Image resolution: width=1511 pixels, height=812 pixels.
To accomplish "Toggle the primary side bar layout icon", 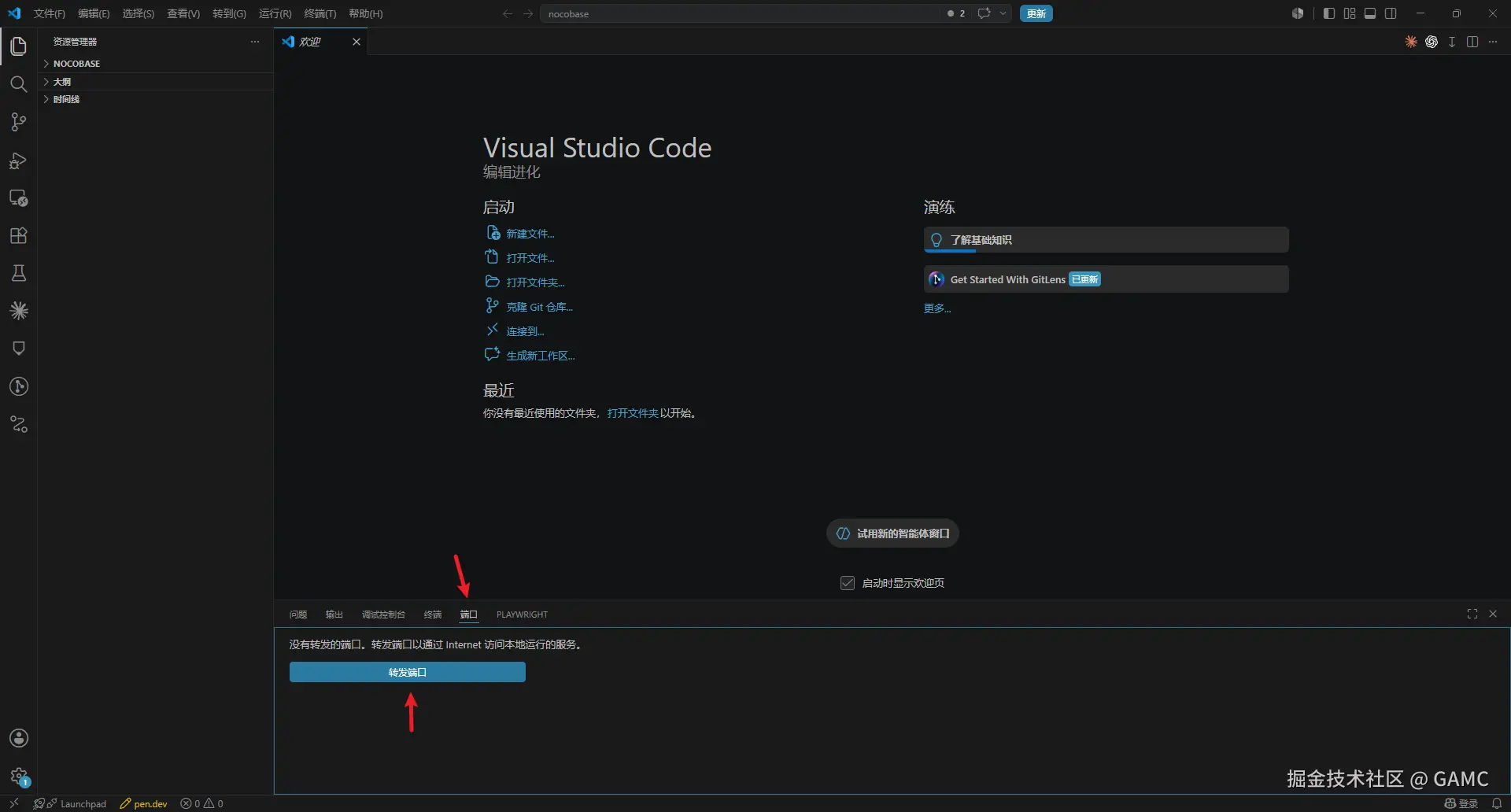I will [x=1329, y=13].
